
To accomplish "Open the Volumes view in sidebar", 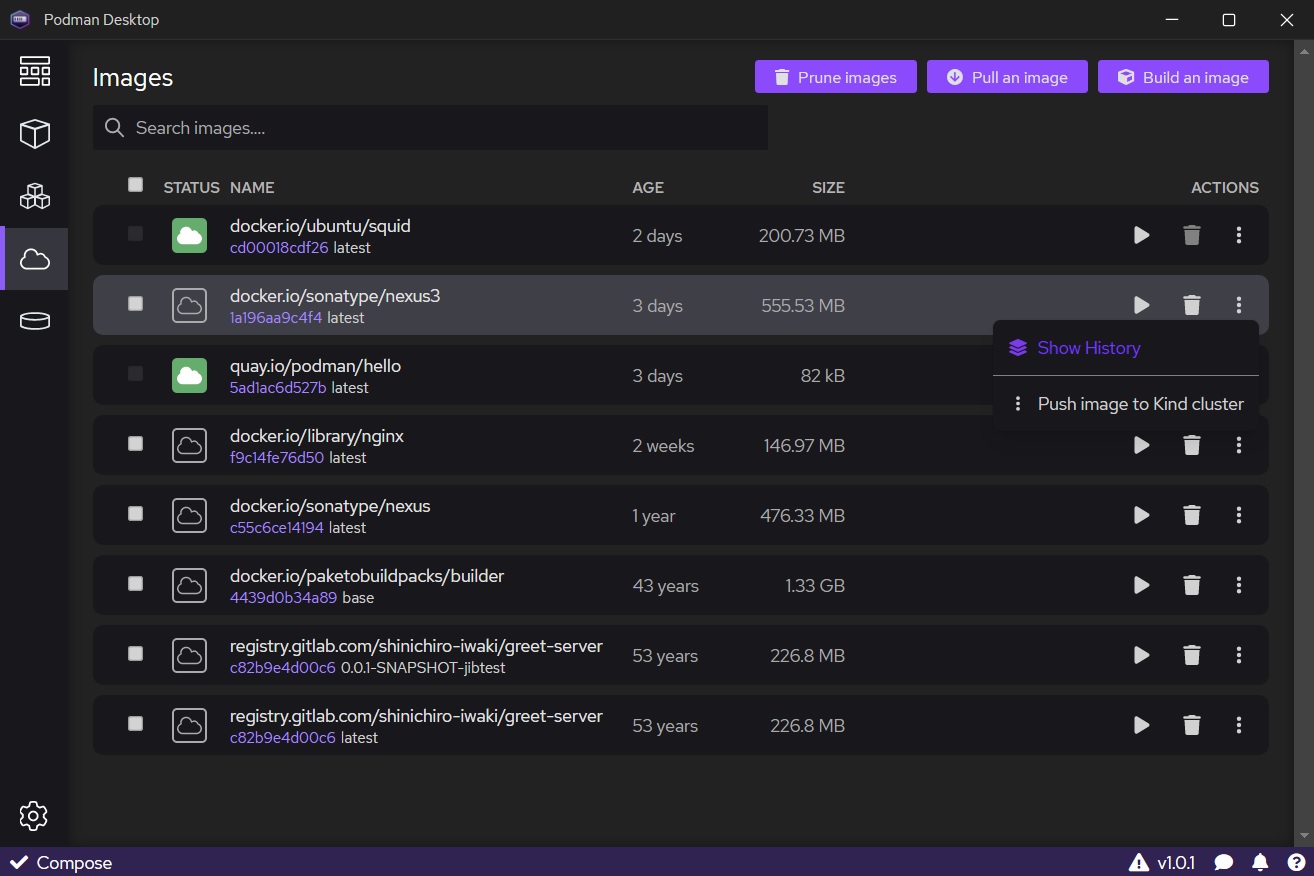I will pos(34,320).
